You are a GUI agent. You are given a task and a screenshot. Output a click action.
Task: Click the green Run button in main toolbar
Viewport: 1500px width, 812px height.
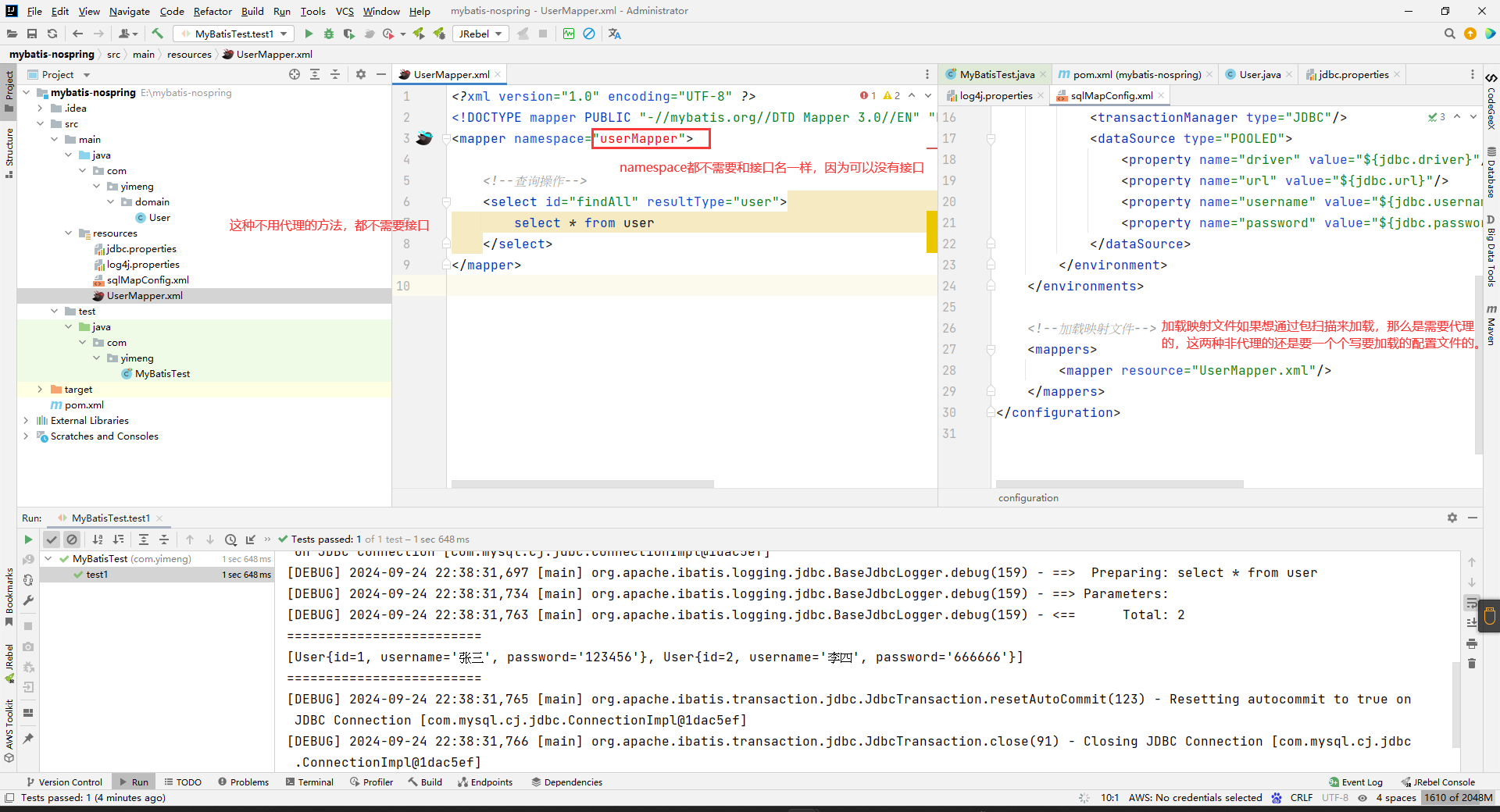pos(309,34)
